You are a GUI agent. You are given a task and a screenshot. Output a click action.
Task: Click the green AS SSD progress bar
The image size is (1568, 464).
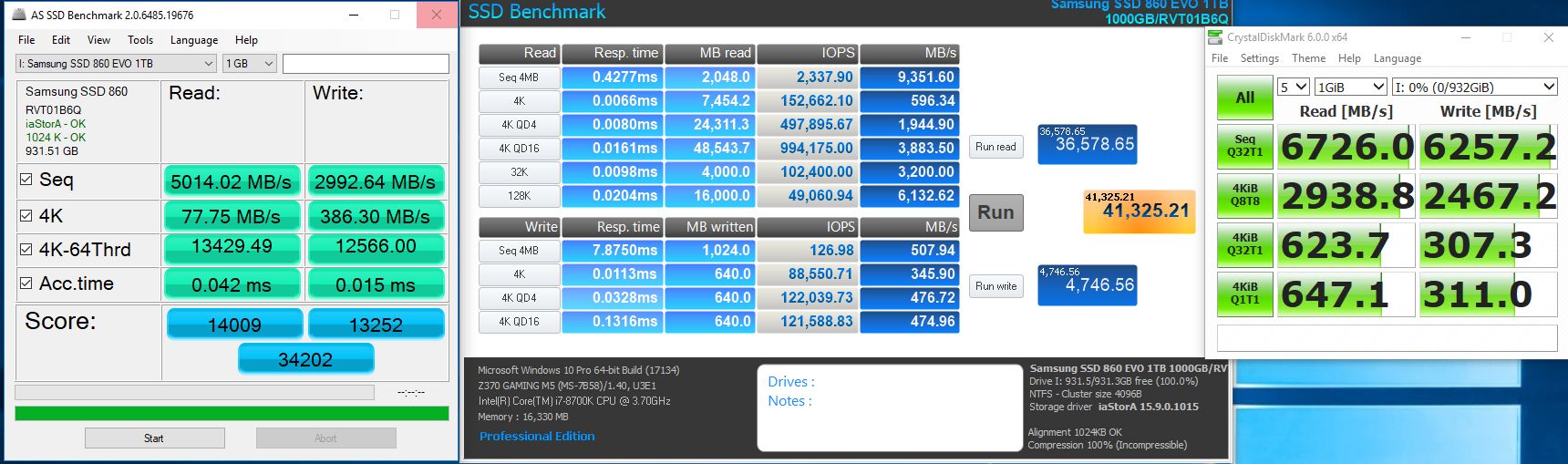[232, 413]
